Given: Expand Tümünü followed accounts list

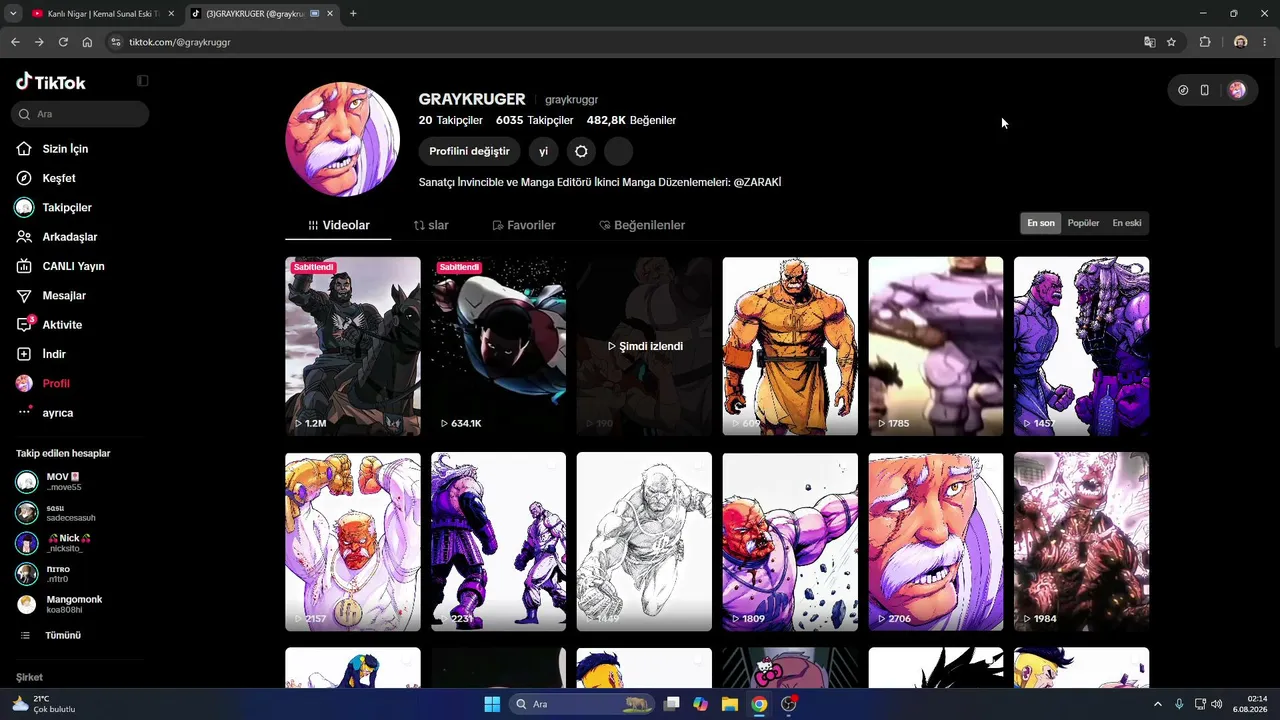Looking at the screenshot, I should pyautogui.click(x=62, y=635).
